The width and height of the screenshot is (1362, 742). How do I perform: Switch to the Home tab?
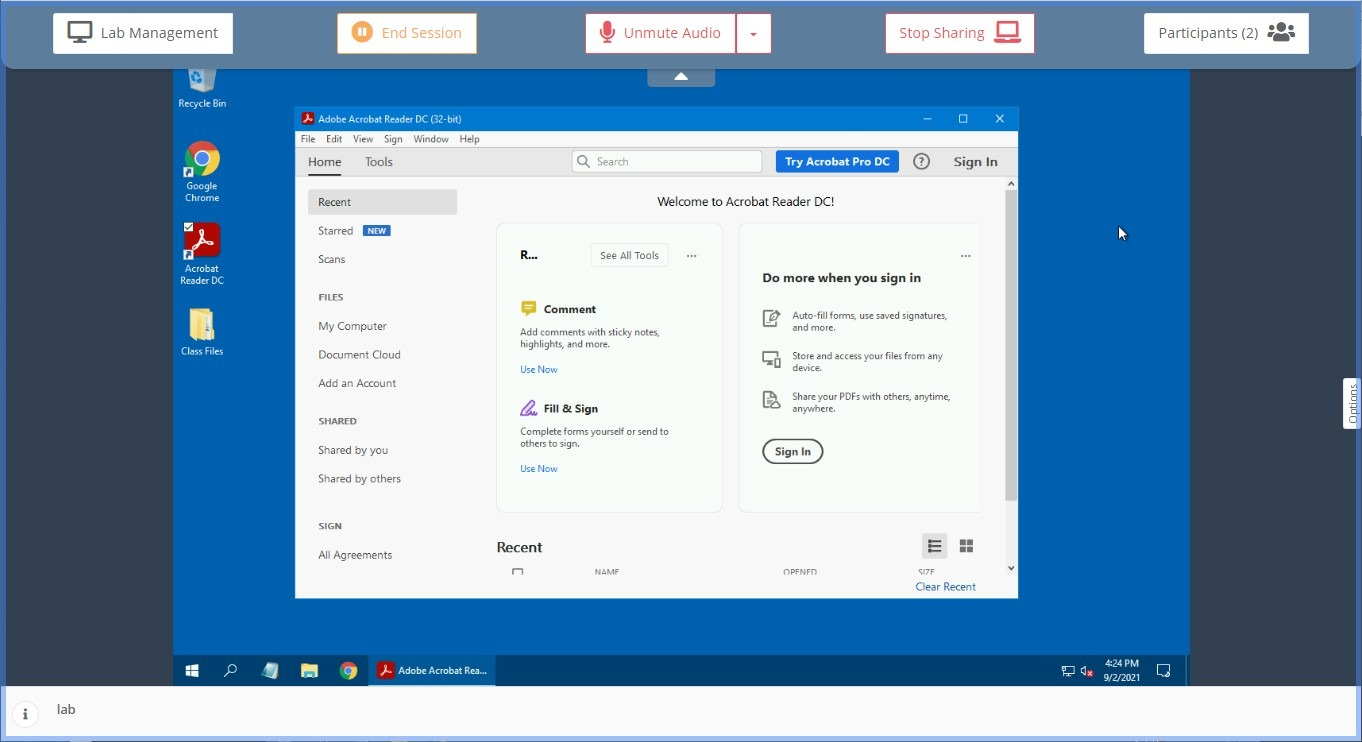325,162
